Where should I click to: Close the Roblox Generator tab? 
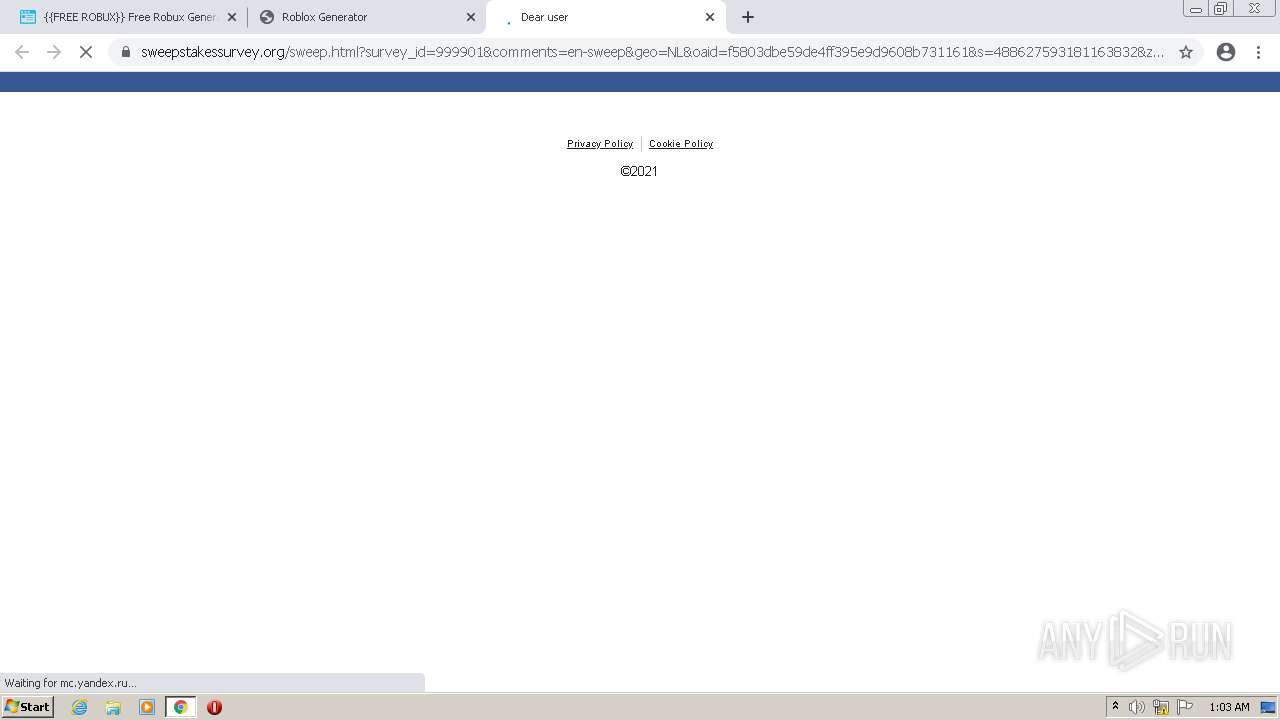click(x=471, y=17)
